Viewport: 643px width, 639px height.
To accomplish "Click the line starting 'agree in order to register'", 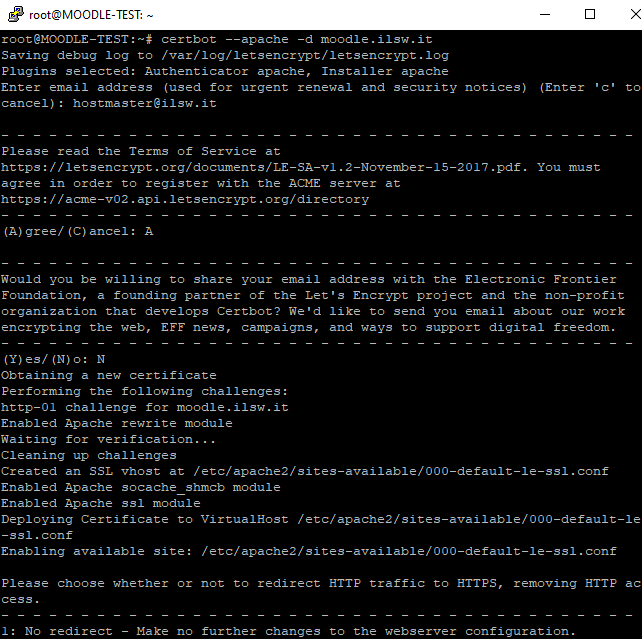I will coord(201,183).
